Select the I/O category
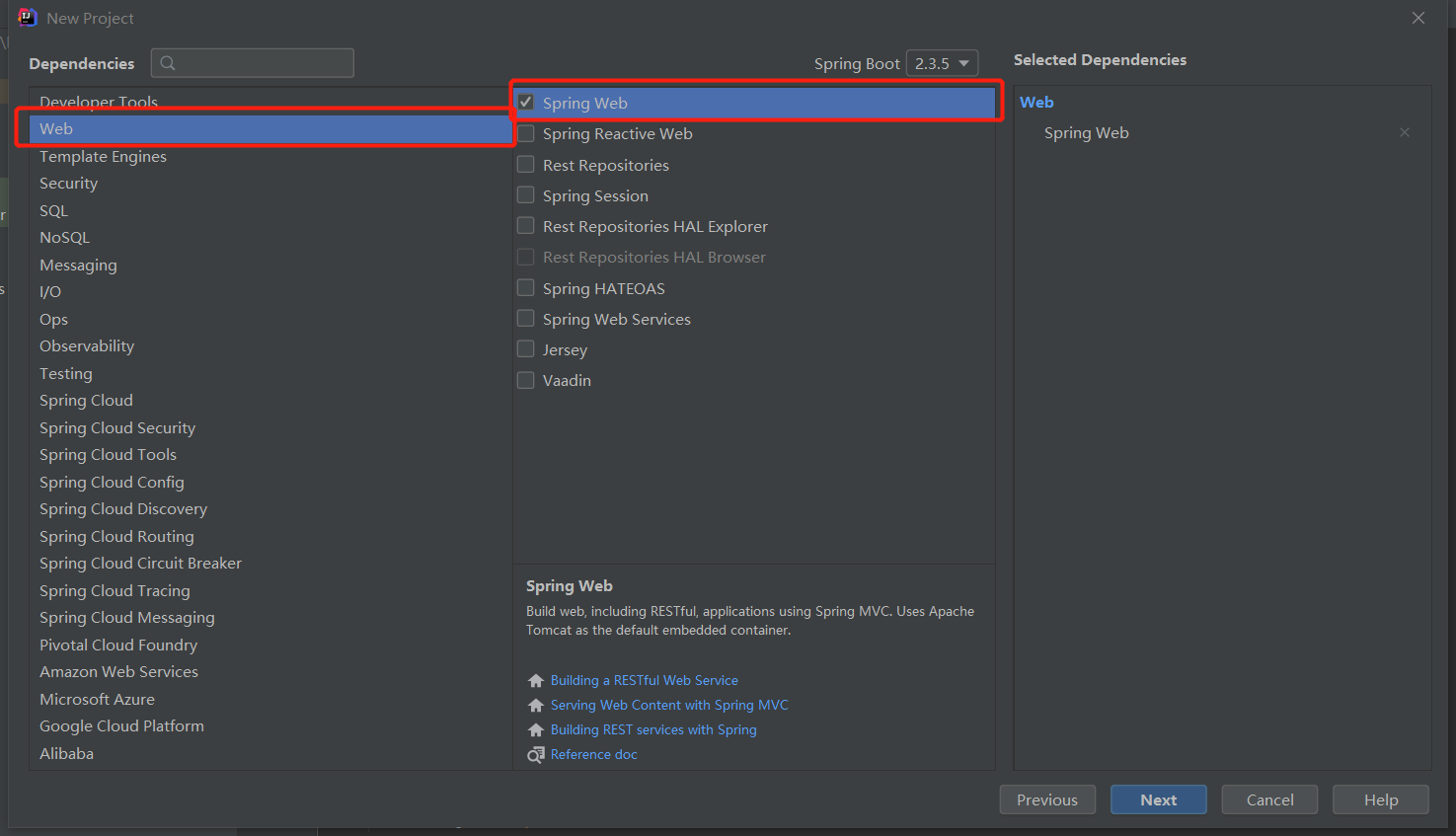Image resolution: width=1456 pixels, height=836 pixels. click(x=270, y=292)
